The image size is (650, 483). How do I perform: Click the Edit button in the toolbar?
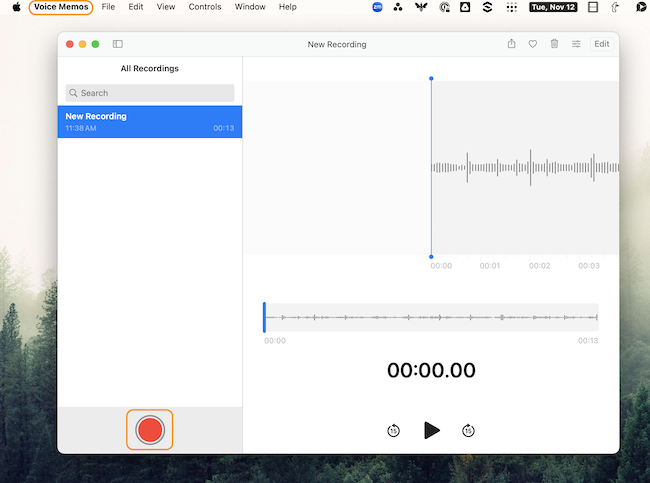601,44
